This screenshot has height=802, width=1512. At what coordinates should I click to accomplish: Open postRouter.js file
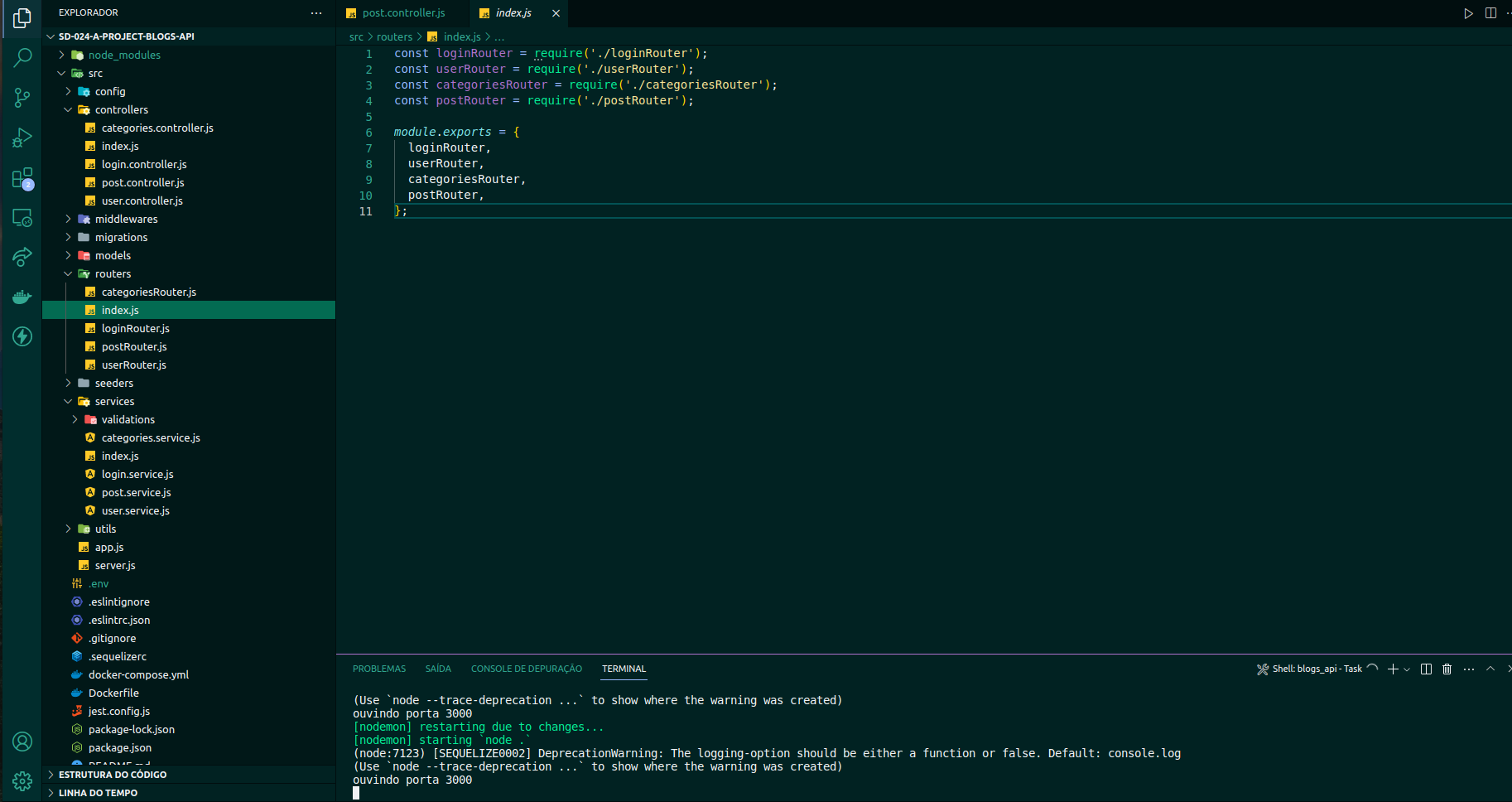click(189, 346)
